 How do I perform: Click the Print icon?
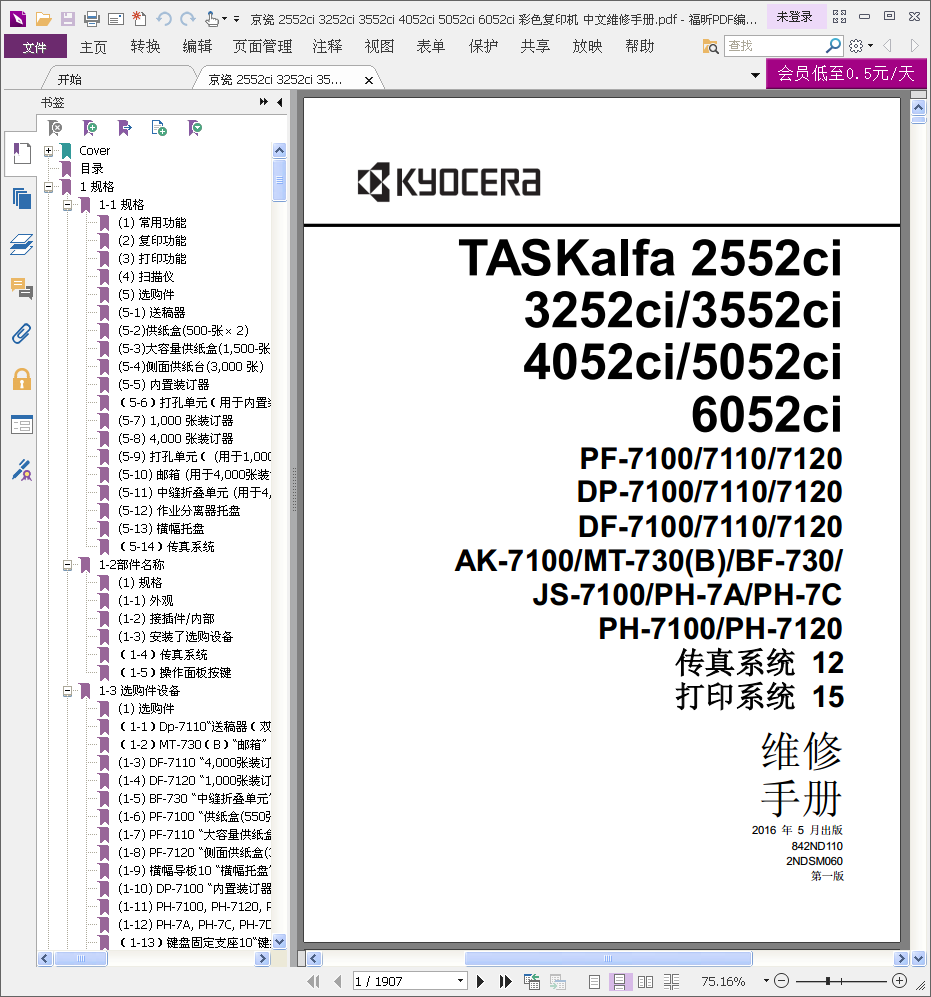[92, 19]
